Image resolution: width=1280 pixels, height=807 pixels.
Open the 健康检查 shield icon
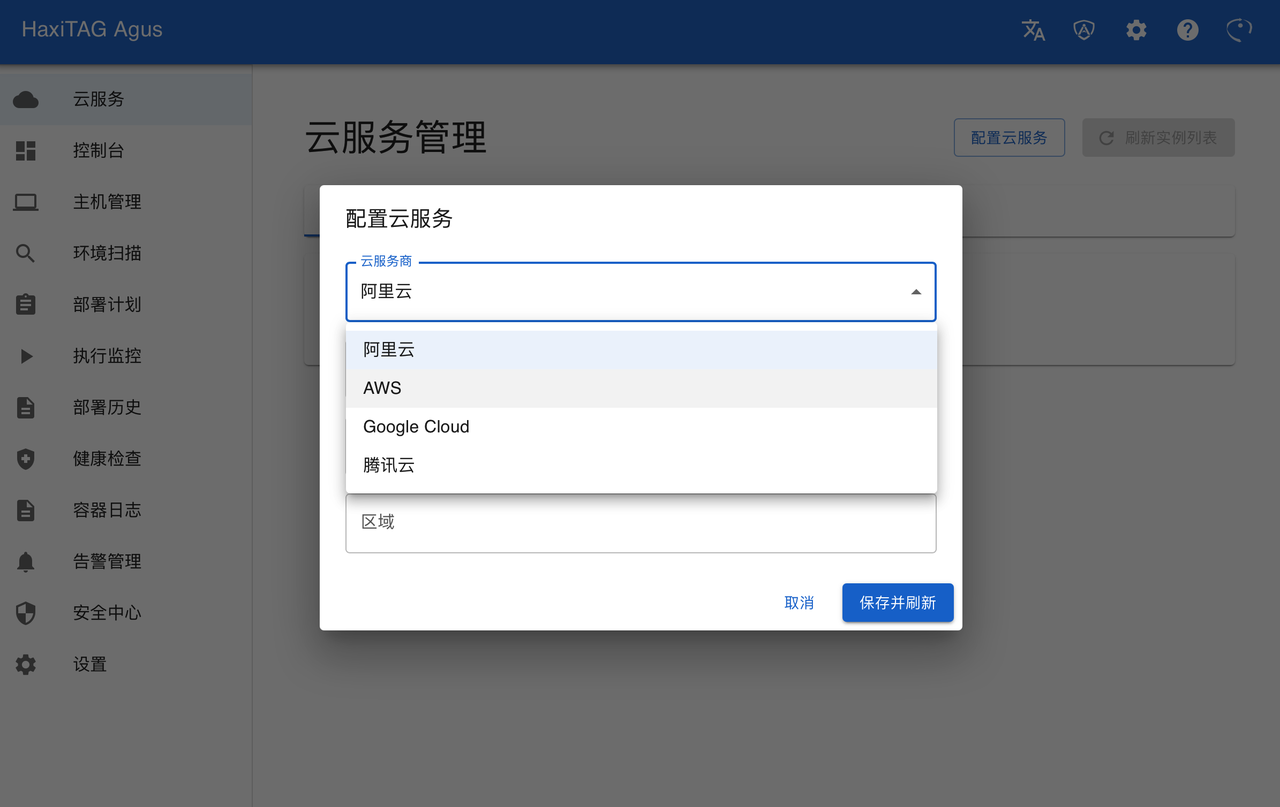pos(25,458)
